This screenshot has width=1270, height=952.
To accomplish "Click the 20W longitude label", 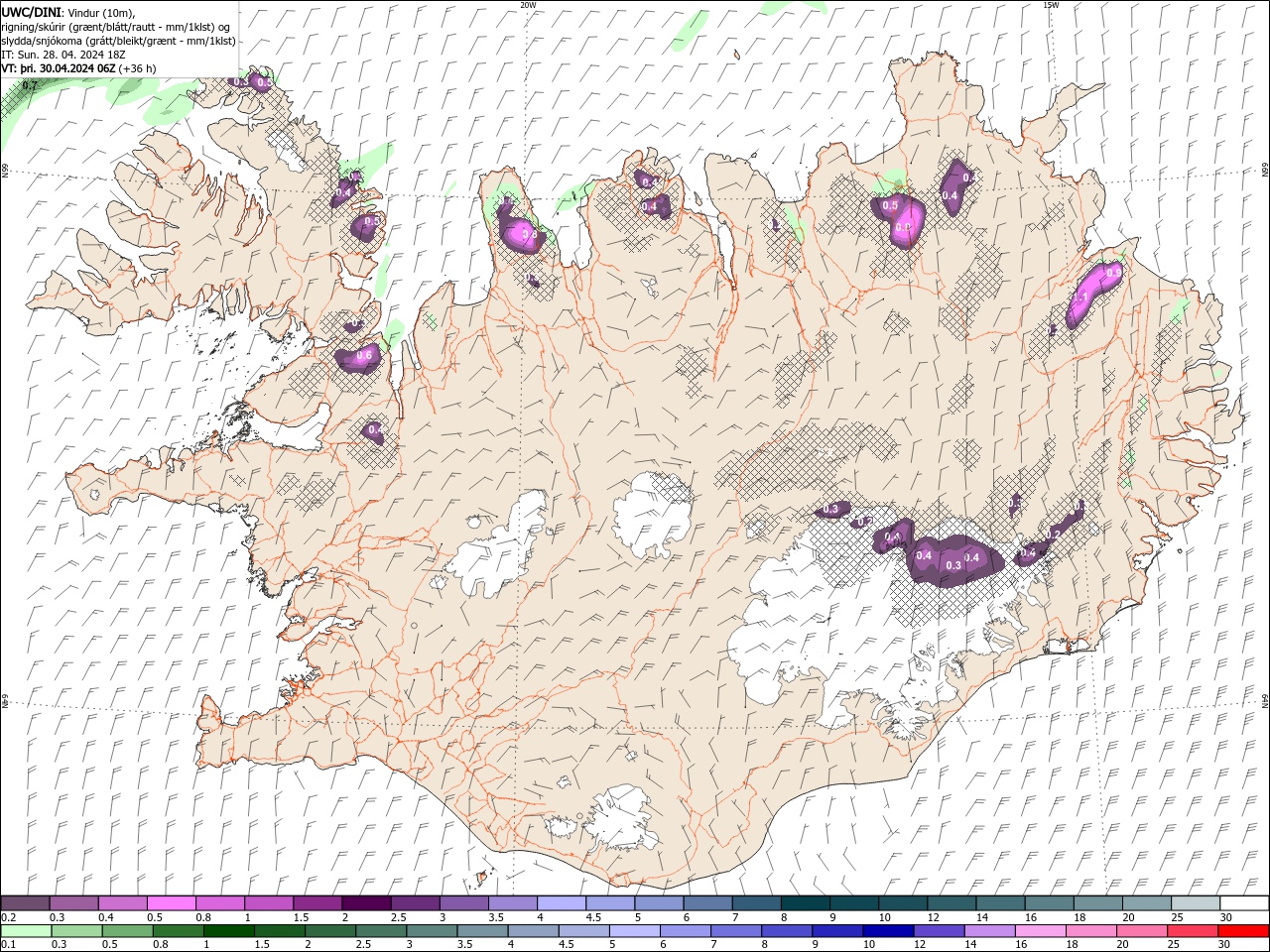I will (x=528, y=5).
